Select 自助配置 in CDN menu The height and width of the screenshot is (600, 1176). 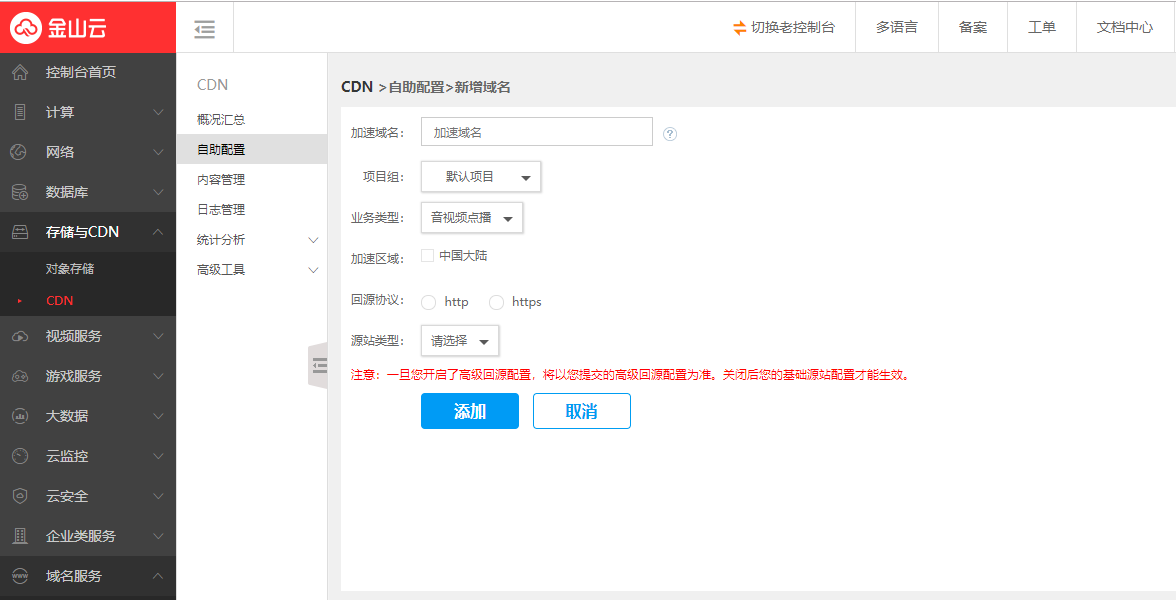click(251, 149)
